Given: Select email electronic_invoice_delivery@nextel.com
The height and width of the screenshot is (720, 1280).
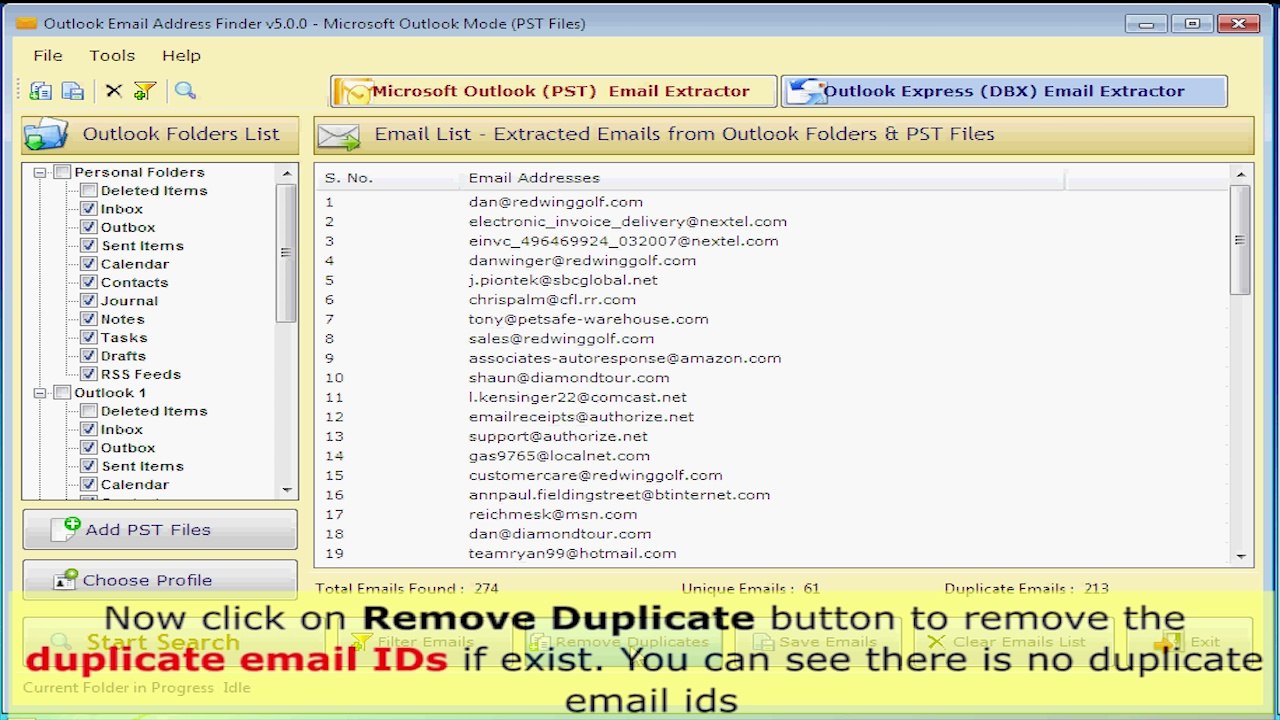Looking at the screenshot, I should point(628,222).
